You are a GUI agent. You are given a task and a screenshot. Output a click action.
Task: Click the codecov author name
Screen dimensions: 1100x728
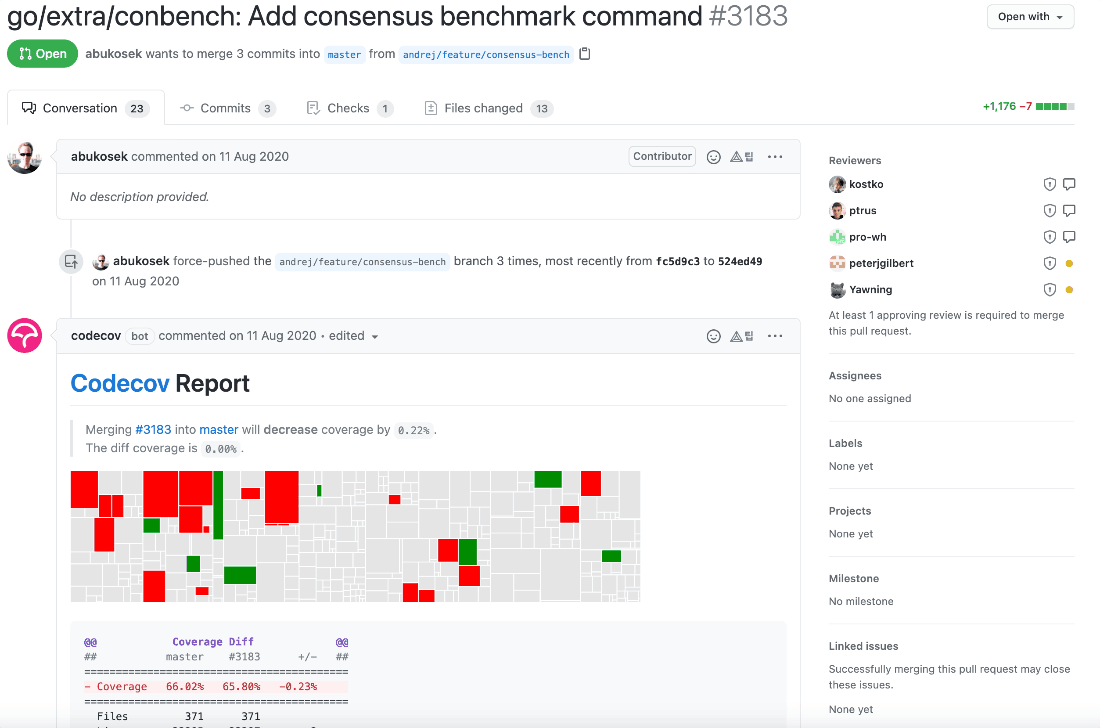click(x=96, y=336)
